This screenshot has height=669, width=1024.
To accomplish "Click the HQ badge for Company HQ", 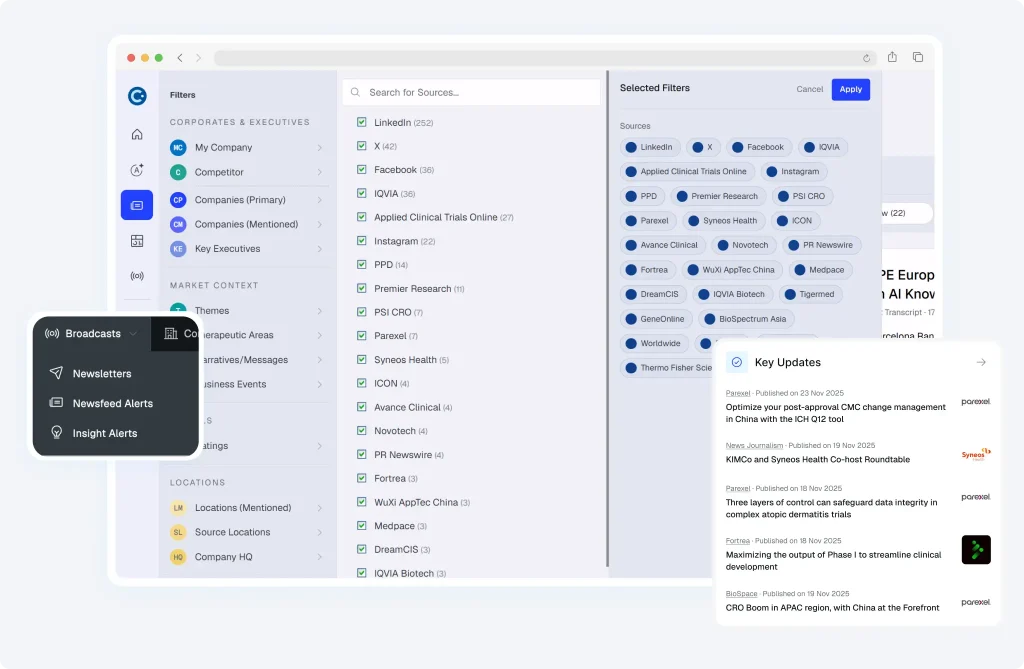I will tap(178, 557).
